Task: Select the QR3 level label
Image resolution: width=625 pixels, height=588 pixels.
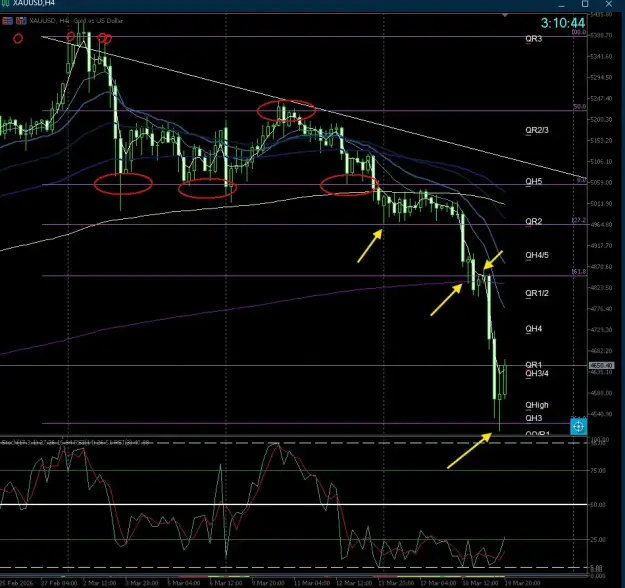Action: (x=533, y=39)
